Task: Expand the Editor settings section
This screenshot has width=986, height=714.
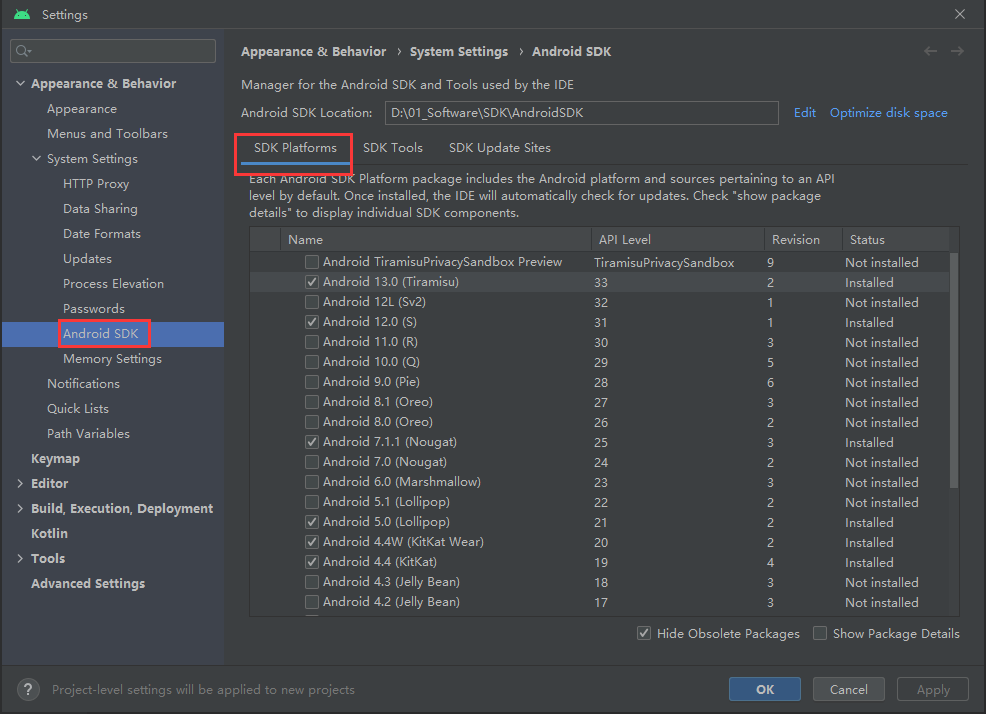Action: click(x=21, y=484)
